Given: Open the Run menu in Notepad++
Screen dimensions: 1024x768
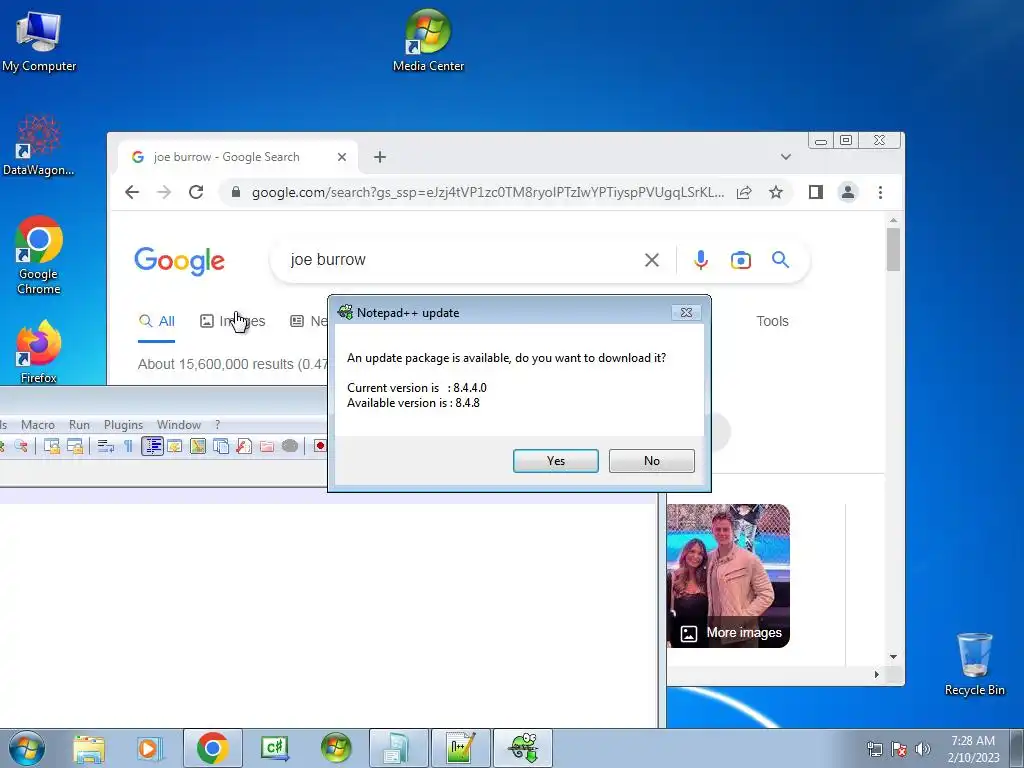Looking at the screenshot, I should coord(79,424).
